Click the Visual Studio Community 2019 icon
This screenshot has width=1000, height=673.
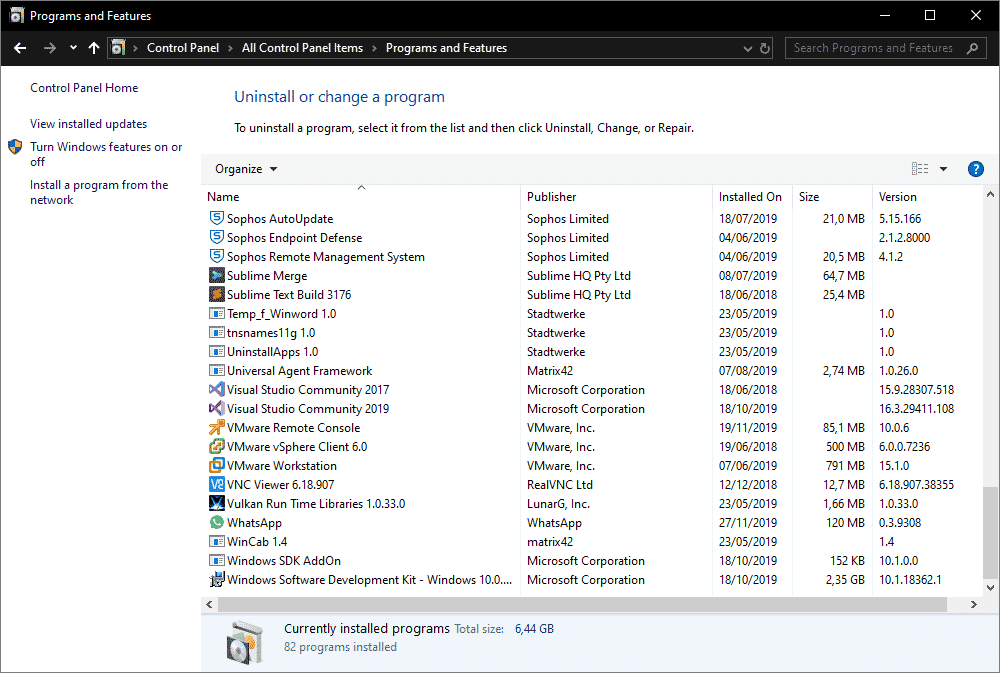tap(217, 408)
